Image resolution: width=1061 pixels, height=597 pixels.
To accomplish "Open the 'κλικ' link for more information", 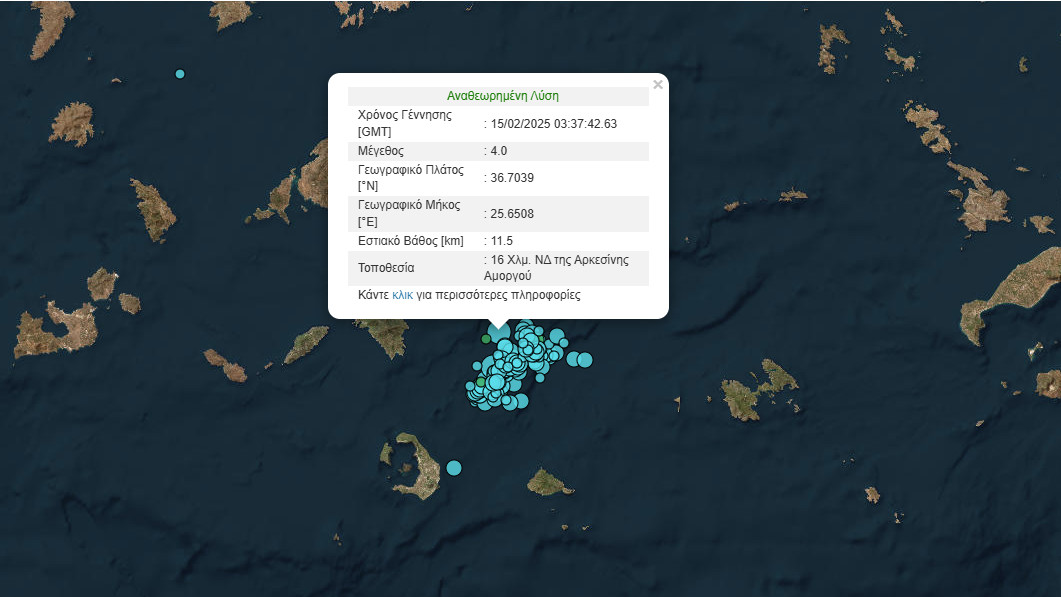I will click(x=402, y=295).
